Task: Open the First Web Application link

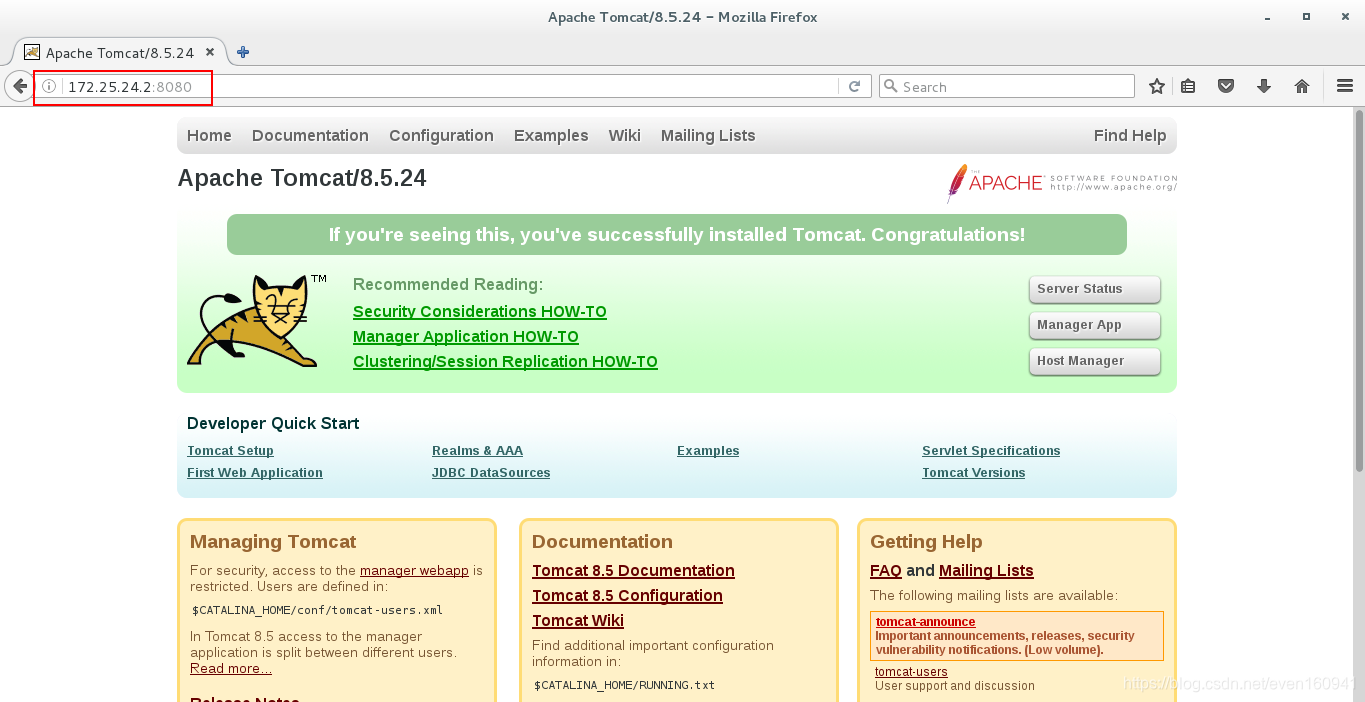Action: [255, 473]
